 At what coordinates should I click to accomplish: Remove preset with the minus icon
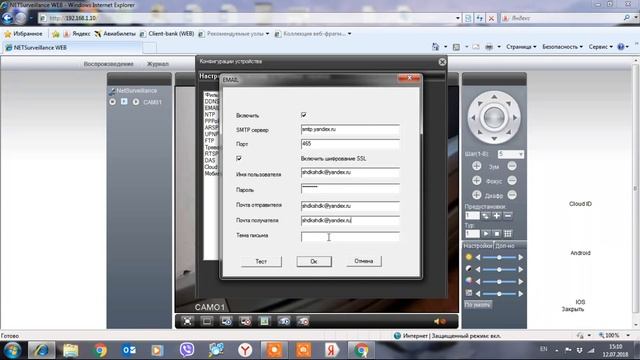click(x=508, y=216)
